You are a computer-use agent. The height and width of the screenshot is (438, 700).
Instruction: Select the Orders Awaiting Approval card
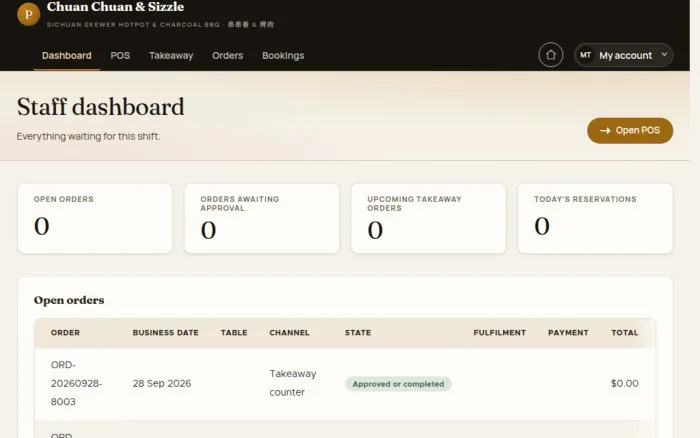(262, 218)
